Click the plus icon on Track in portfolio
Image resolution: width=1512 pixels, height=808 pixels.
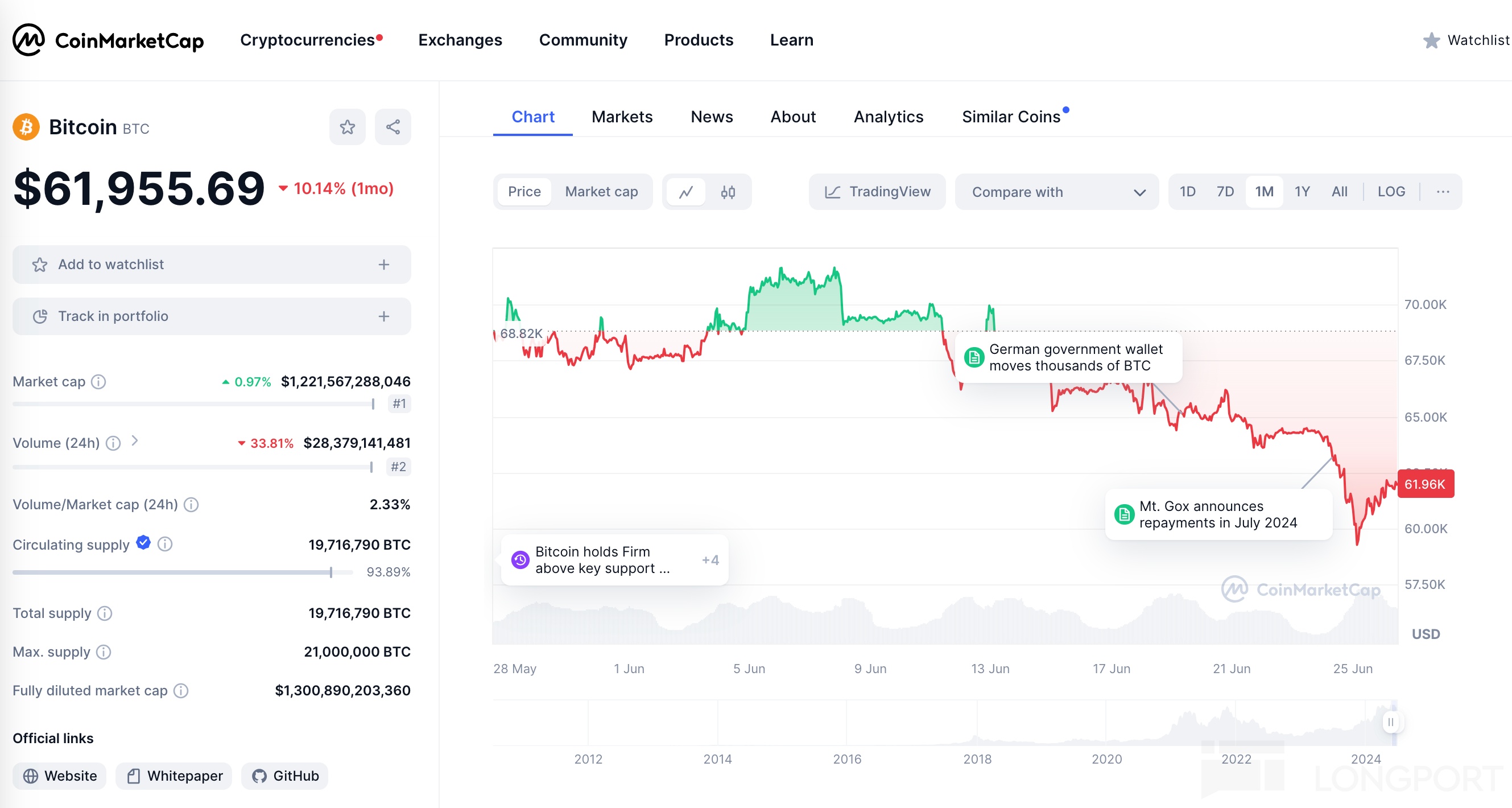coord(384,316)
